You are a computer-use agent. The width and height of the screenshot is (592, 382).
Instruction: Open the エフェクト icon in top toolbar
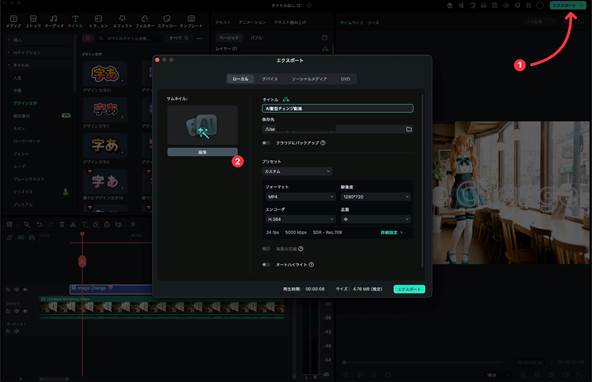coord(122,18)
